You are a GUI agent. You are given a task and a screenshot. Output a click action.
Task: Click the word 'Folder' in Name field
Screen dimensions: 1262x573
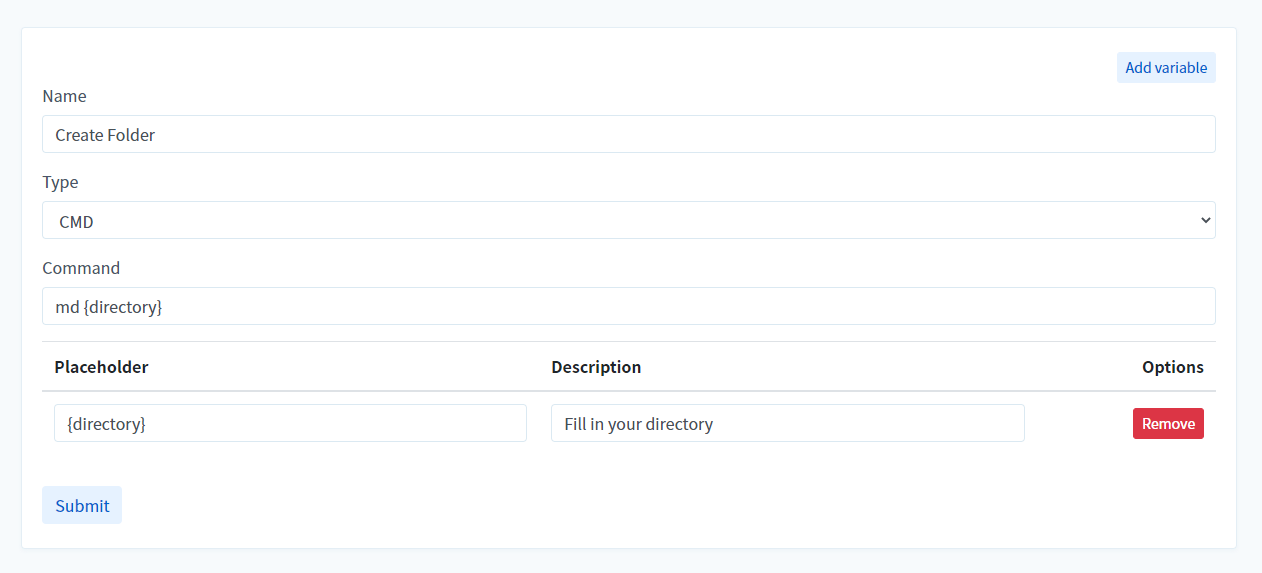click(131, 135)
